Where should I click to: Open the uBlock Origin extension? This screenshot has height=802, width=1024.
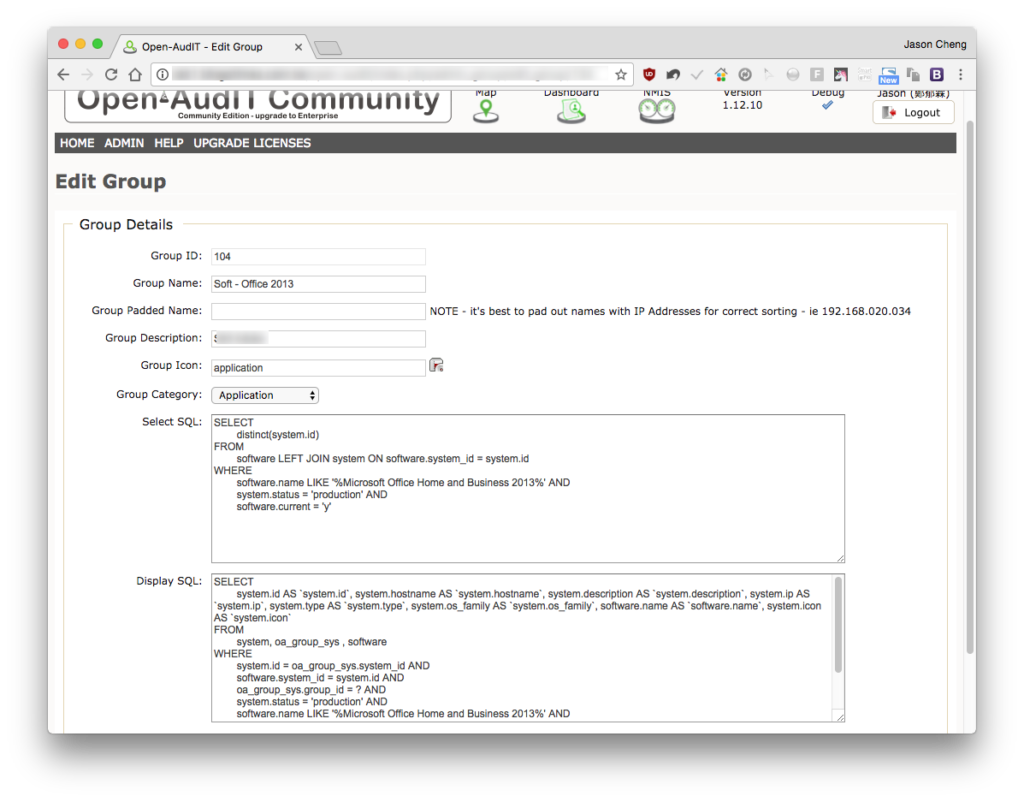[x=649, y=74]
